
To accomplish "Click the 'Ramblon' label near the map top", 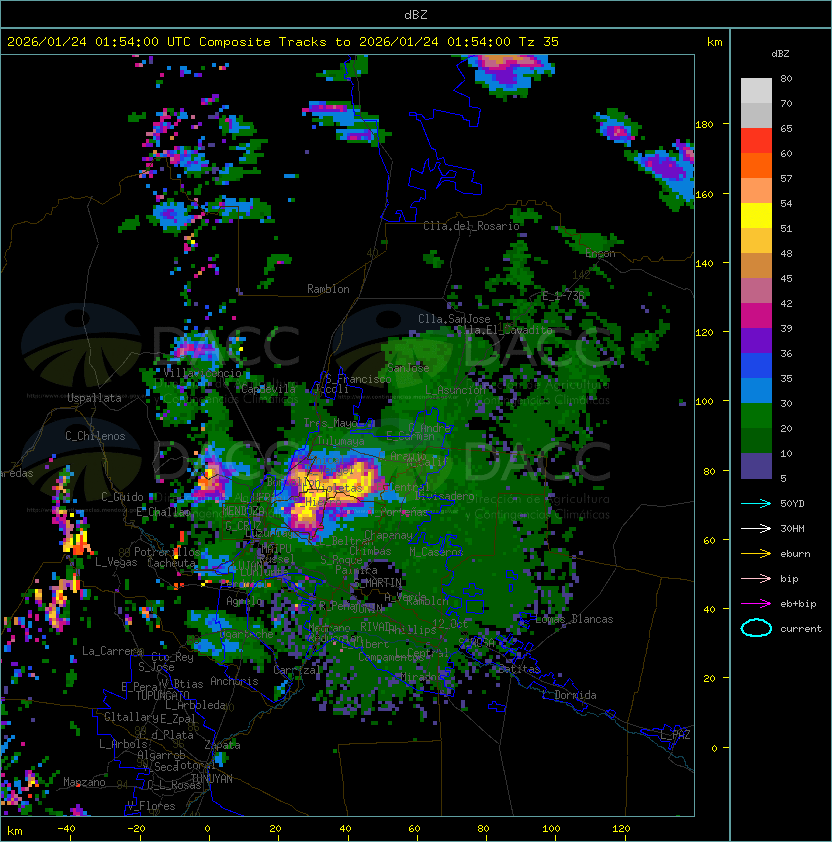I will [x=328, y=289].
